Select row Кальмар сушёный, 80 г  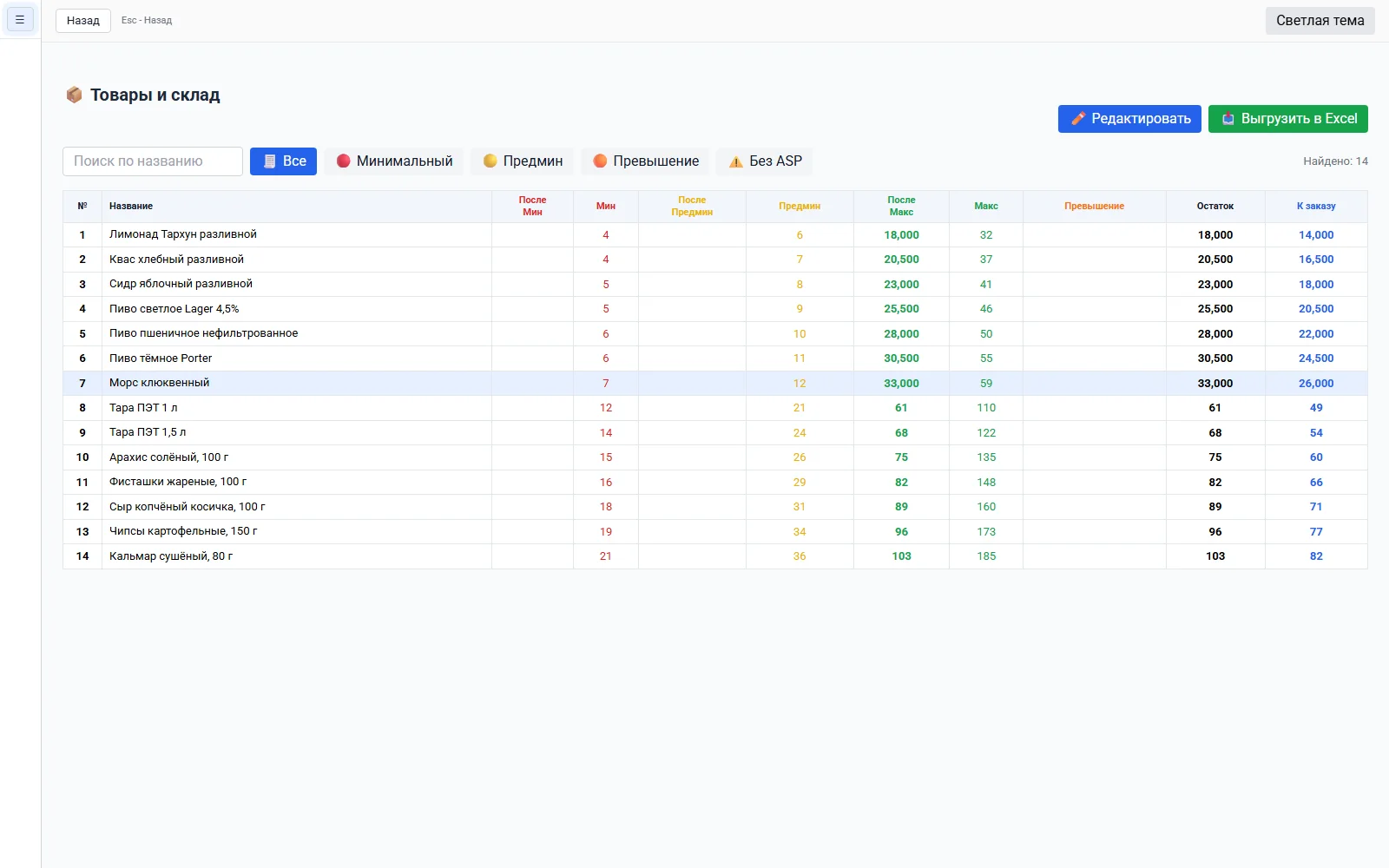pyautogui.click(x=714, y=556)
